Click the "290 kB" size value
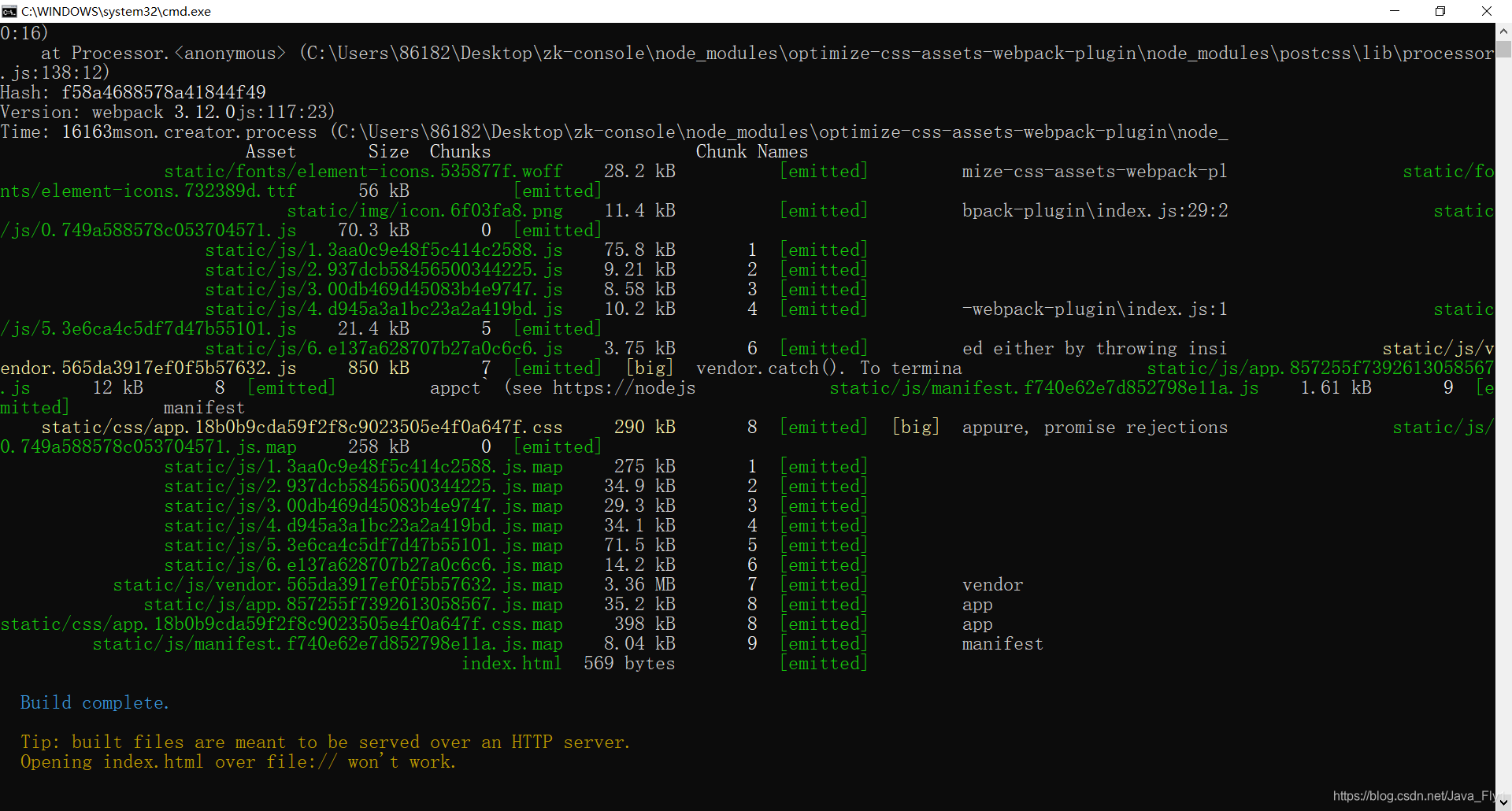The height and width of the screenshot is (811, 1512). [645, 427]
